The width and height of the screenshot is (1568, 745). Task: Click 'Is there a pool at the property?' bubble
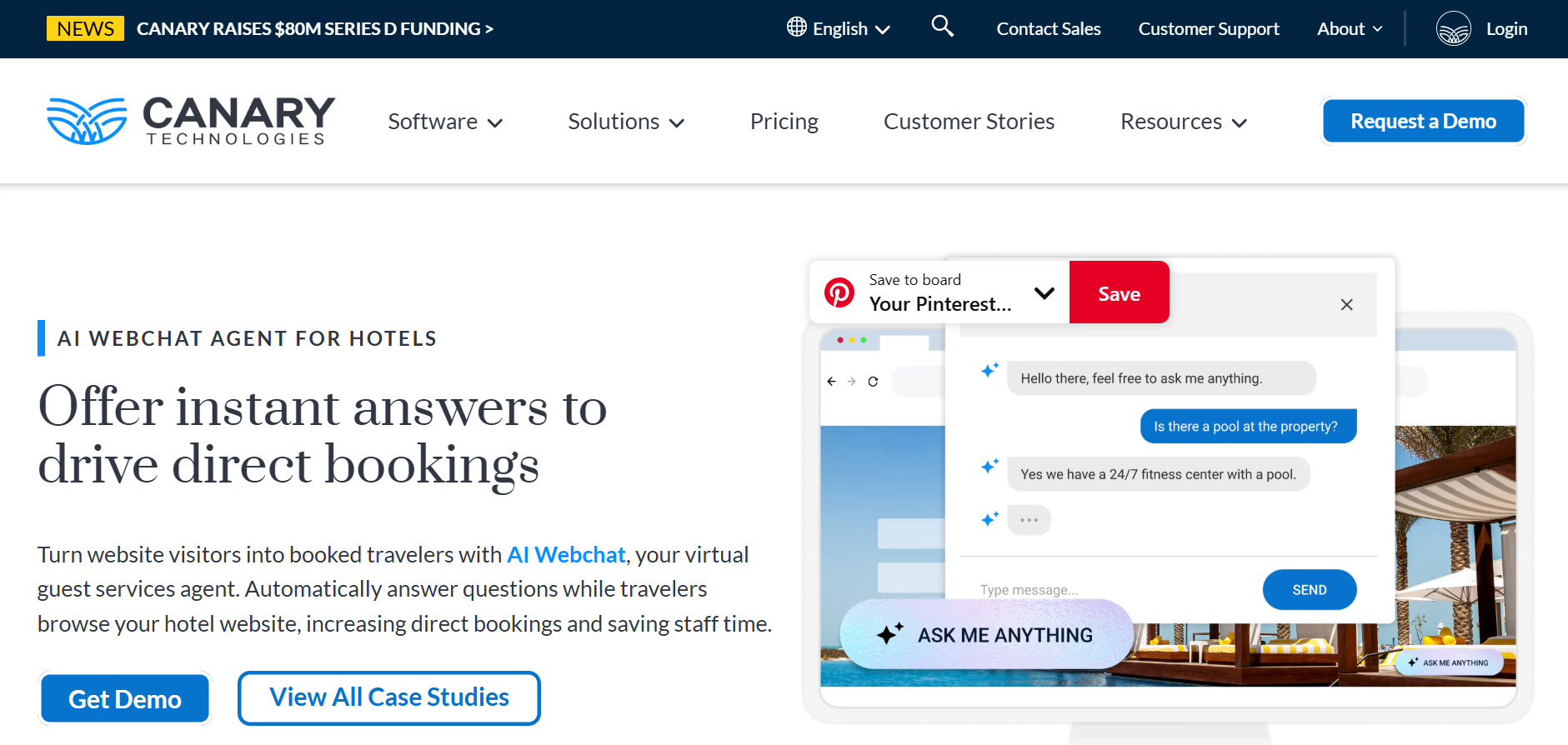pyautogui.click(x=1248, y=426)
